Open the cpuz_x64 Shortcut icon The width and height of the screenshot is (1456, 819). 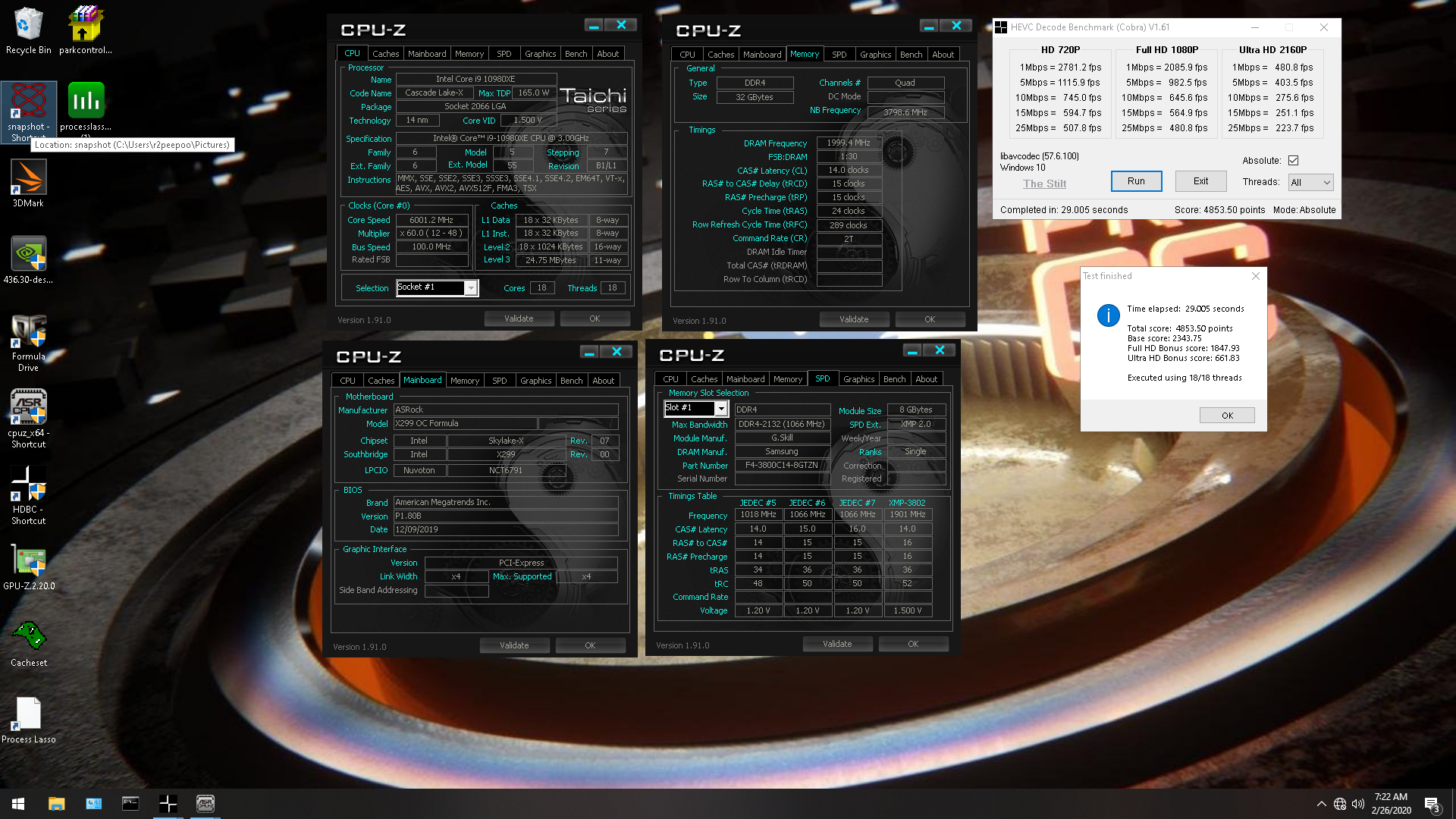(28, 419)
